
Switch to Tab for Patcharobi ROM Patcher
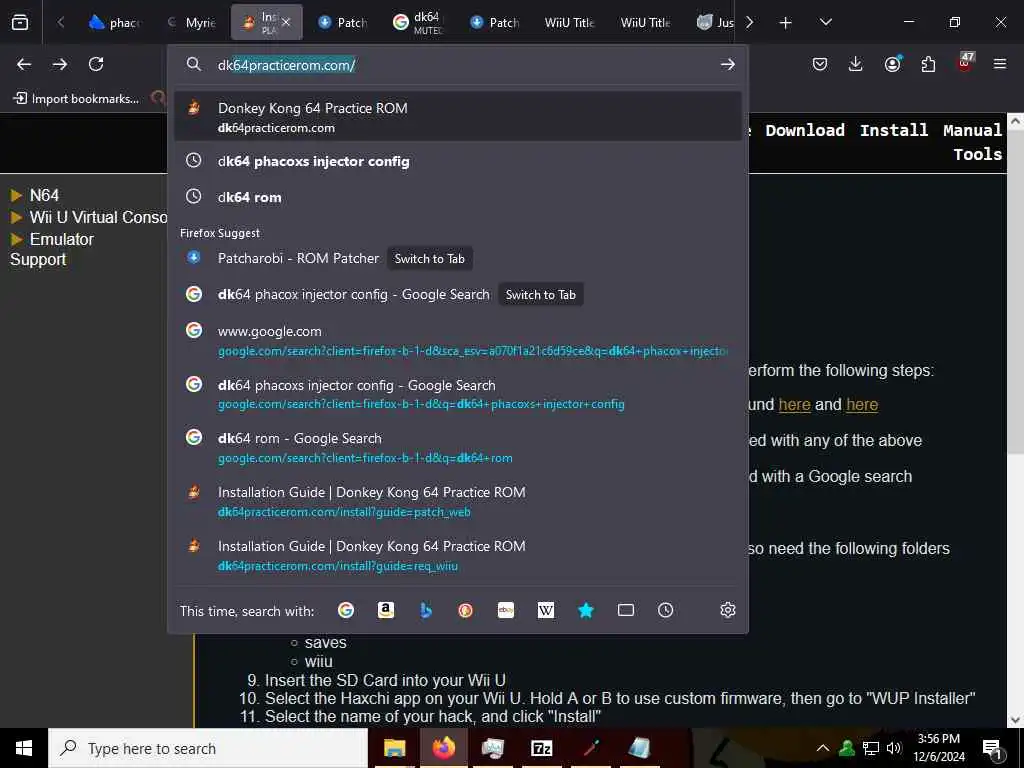click(x=429, y=259)
